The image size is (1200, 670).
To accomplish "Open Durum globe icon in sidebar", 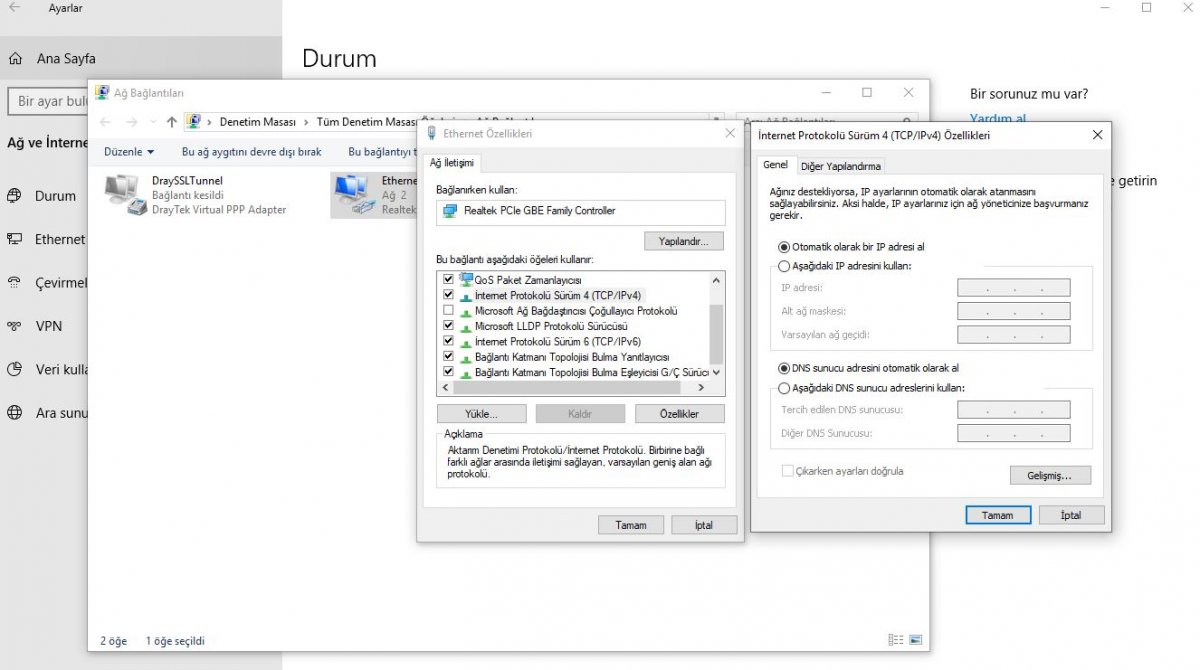I will pyautogui.click(x=15, y=196).
